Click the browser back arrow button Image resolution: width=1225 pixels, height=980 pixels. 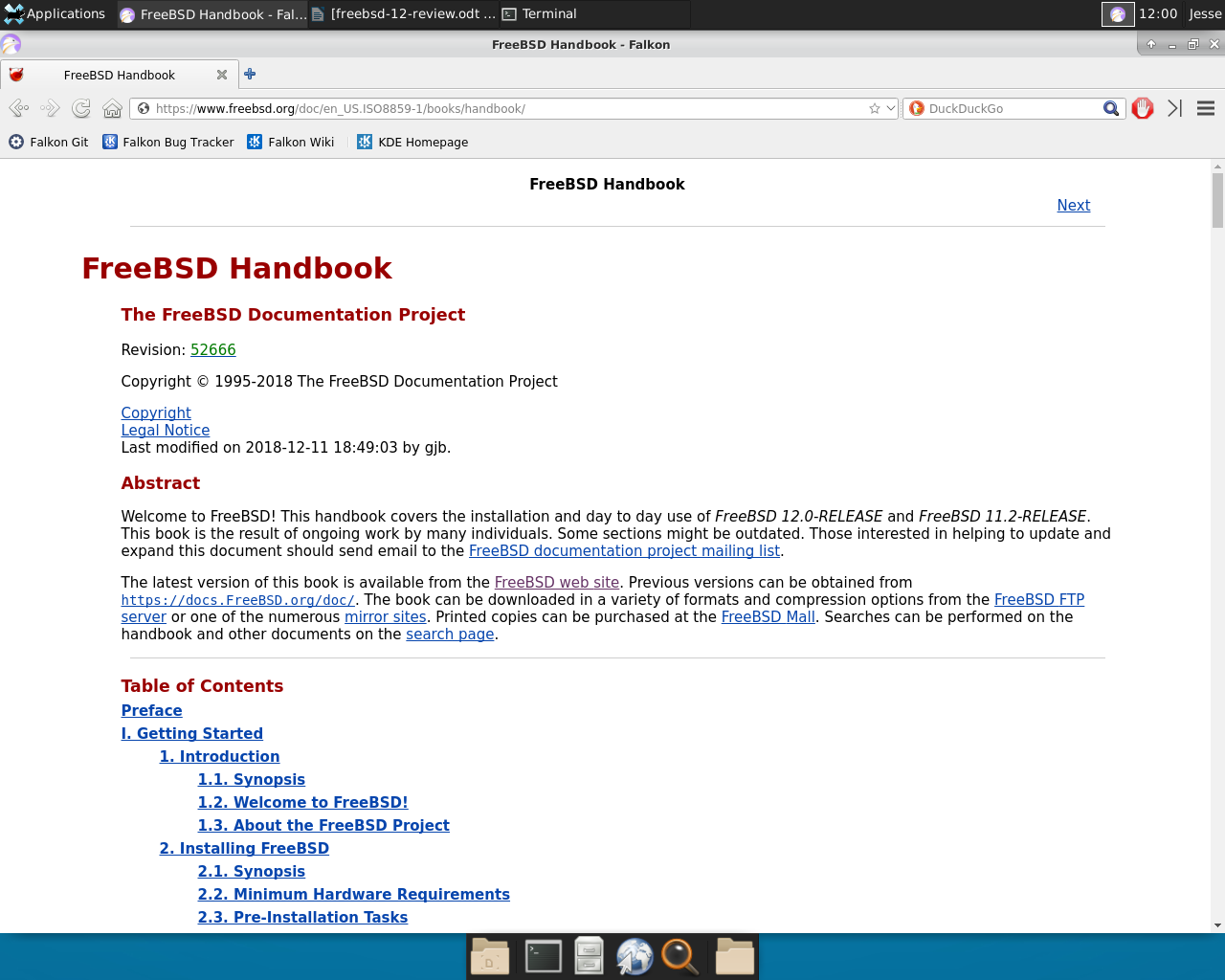(18, 108)
